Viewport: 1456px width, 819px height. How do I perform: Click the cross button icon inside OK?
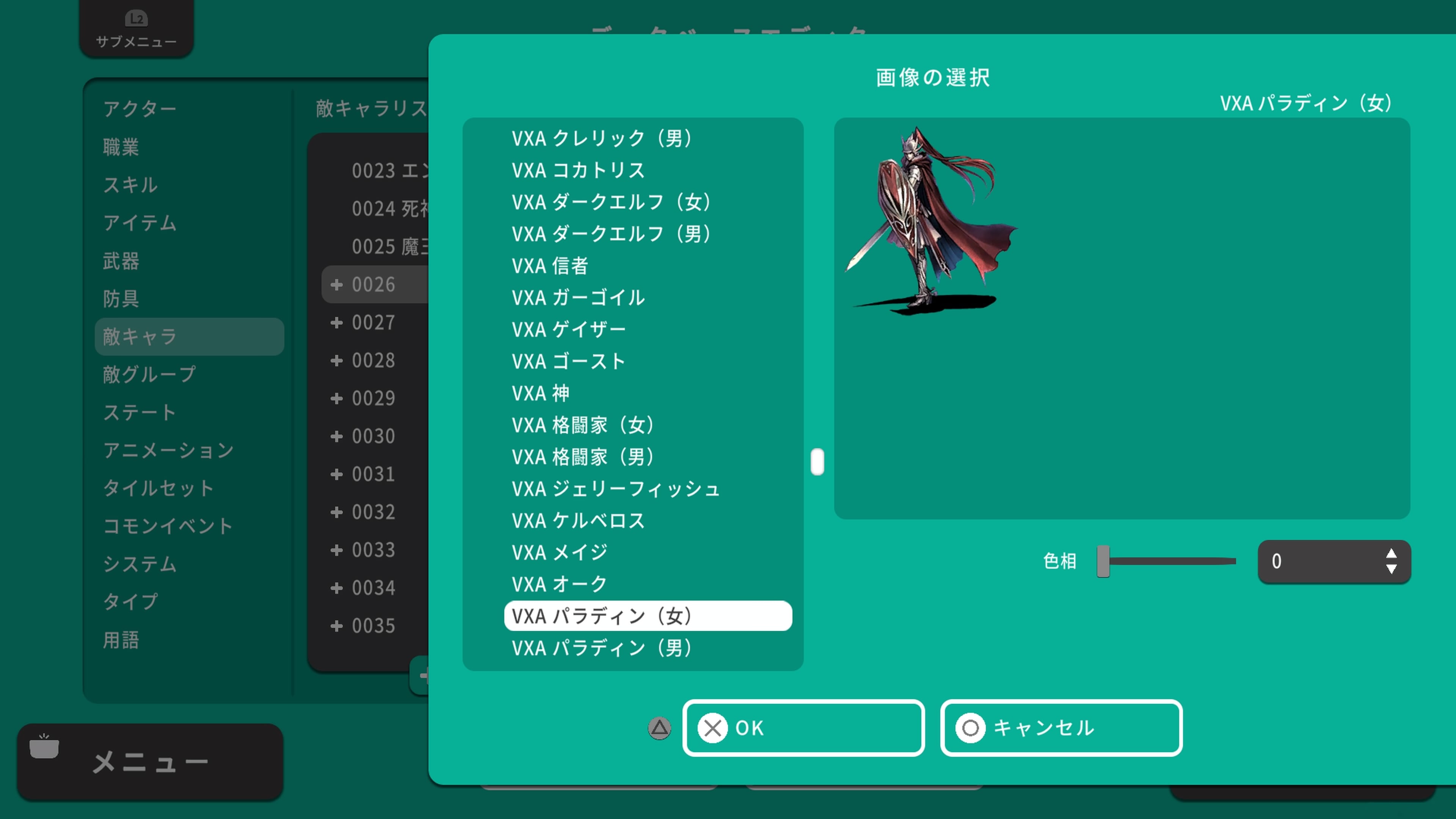coord(713,728)
